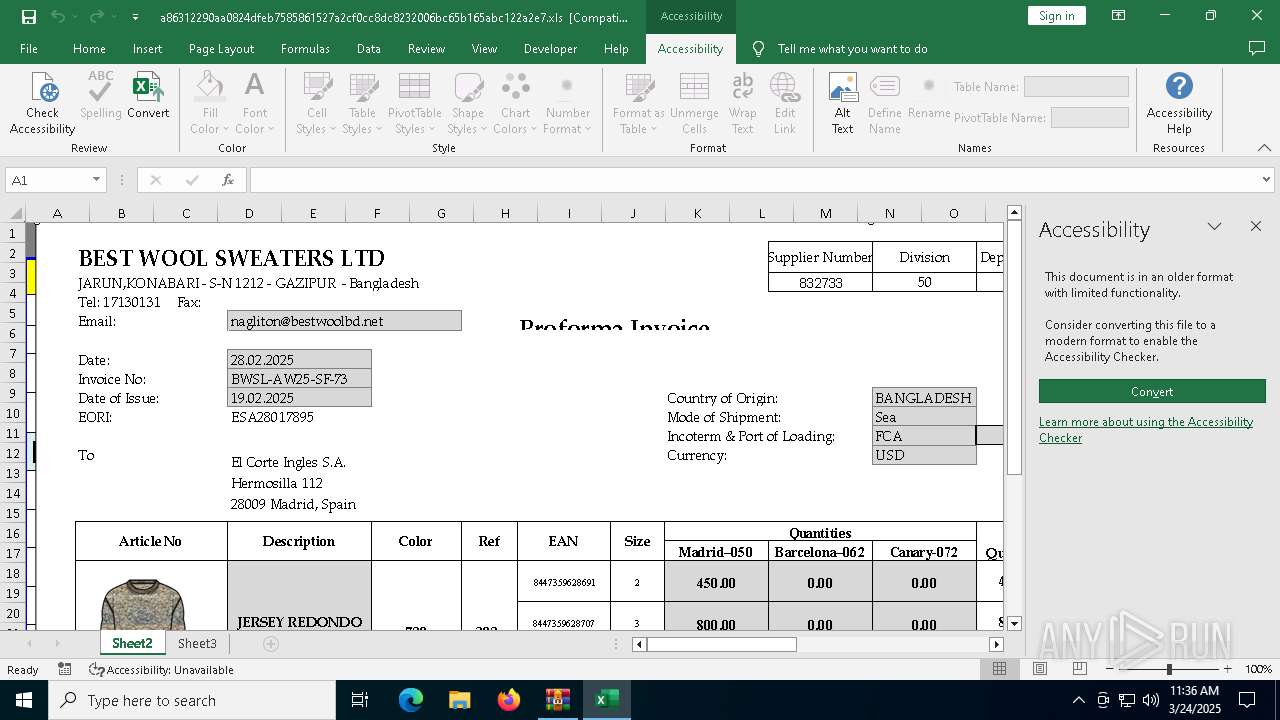This screenshot has height=720, width=1280.
Task: Click the Font Color icon
Action: pos(255,87)
